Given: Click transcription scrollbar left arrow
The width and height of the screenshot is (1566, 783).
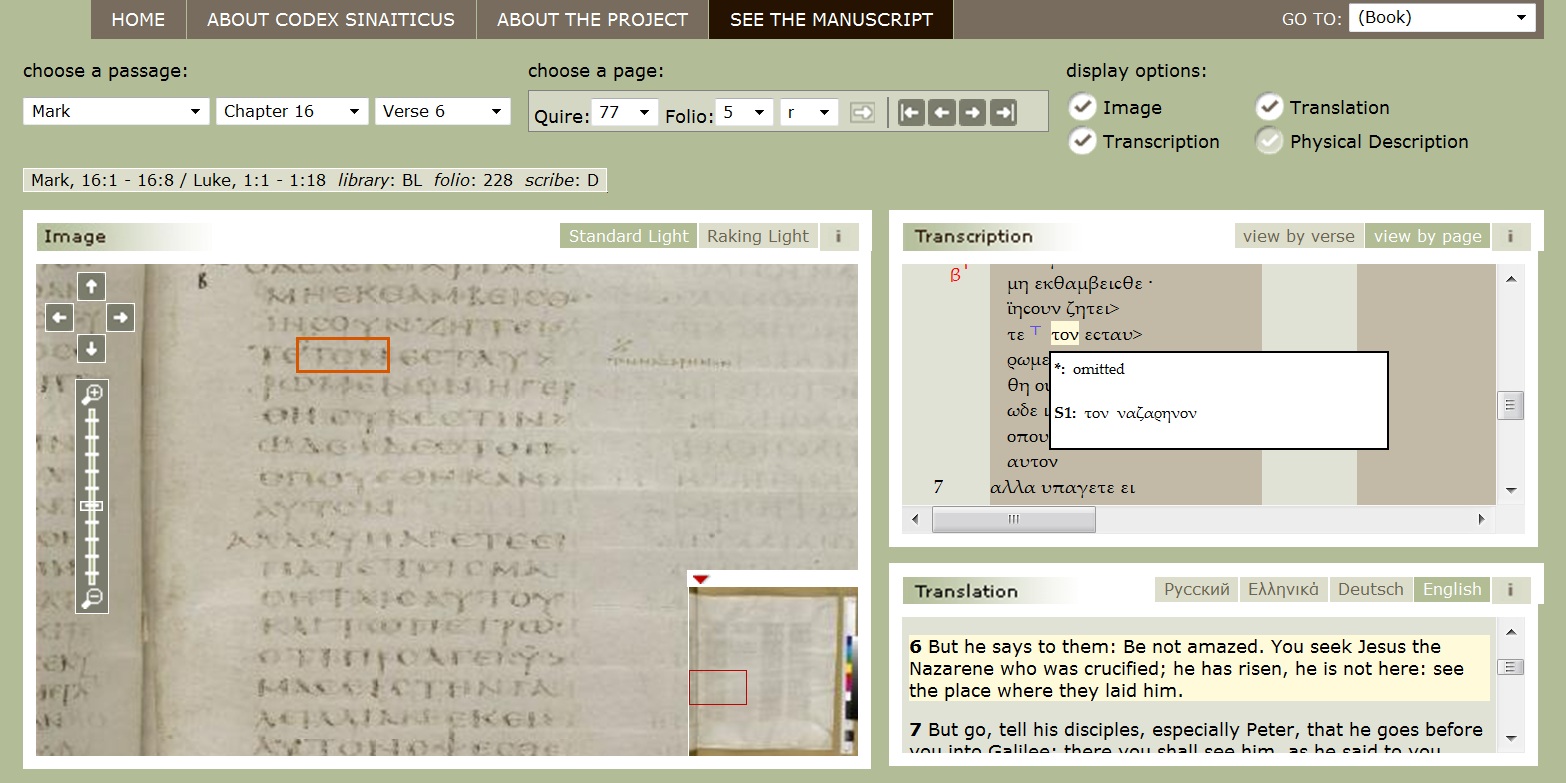Looking at the screenshot, I should [915, 519].
